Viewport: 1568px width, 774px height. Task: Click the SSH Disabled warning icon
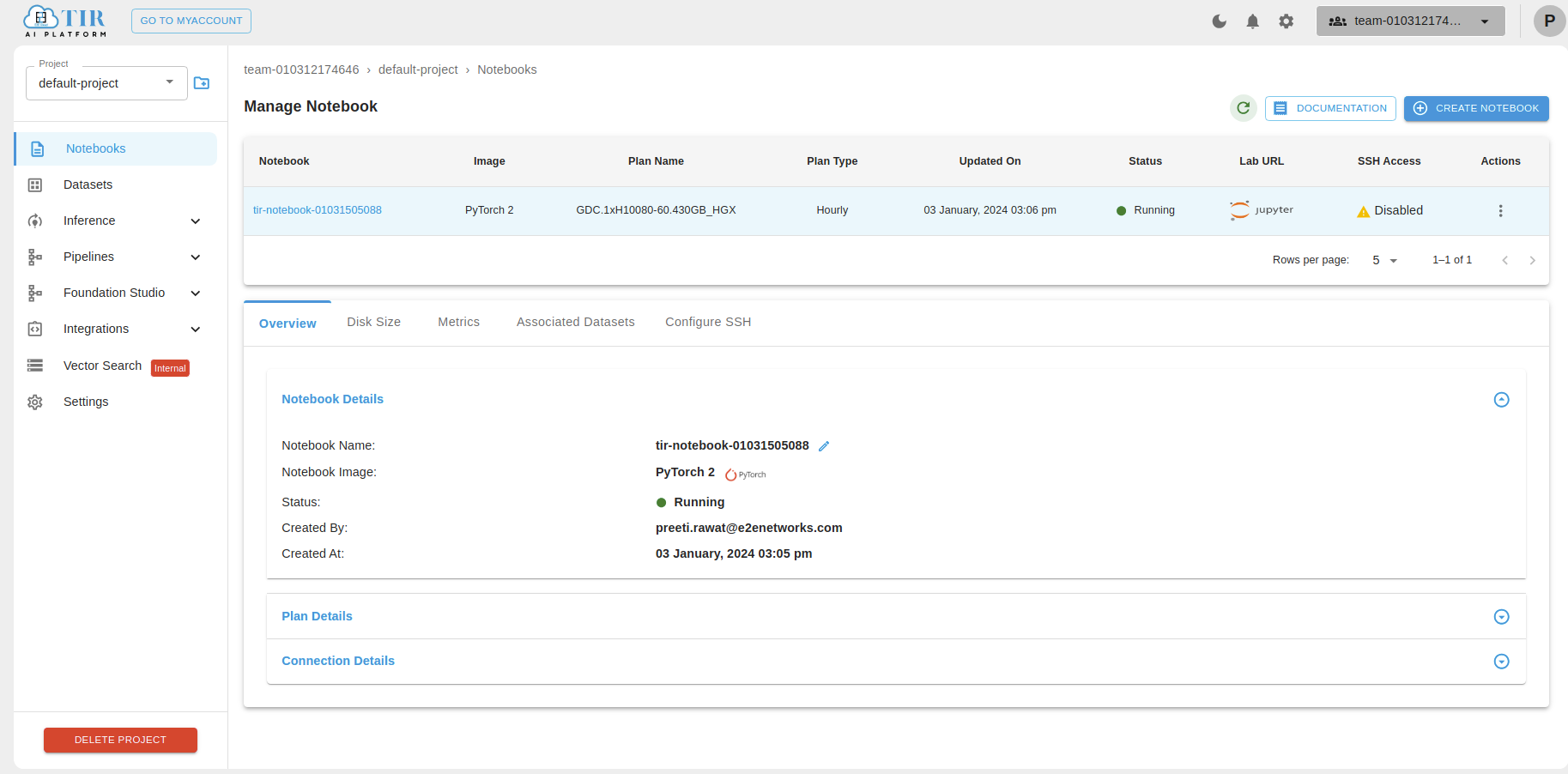[1363, 211]
